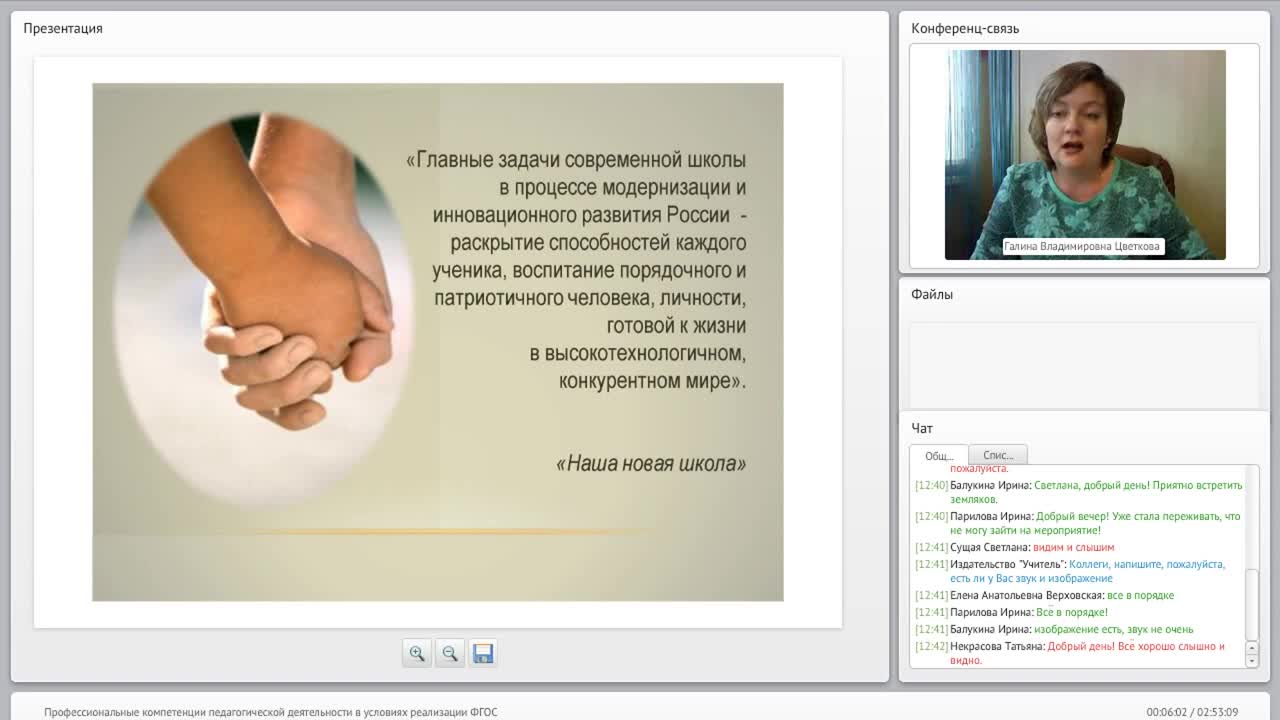Switch to the Общ... chat tab
This screenshot has height=720, width=1280.
[939, 455]
